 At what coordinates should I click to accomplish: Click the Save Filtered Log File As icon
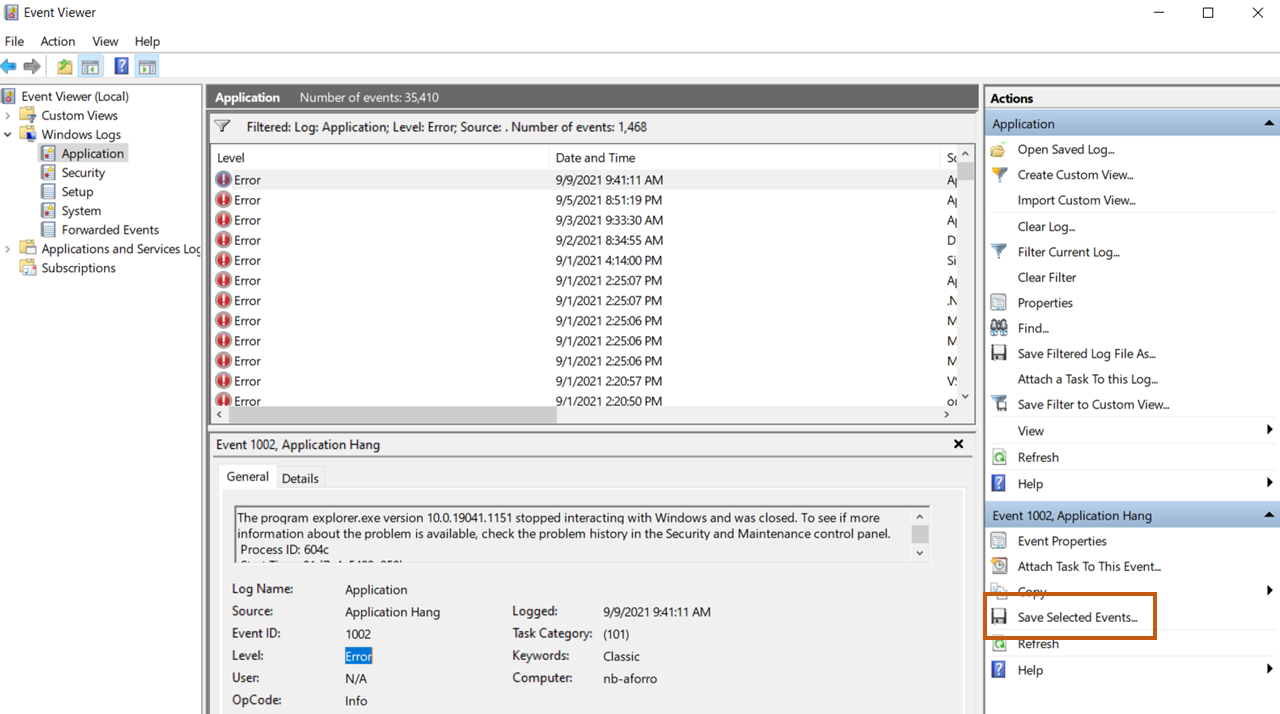998,353
